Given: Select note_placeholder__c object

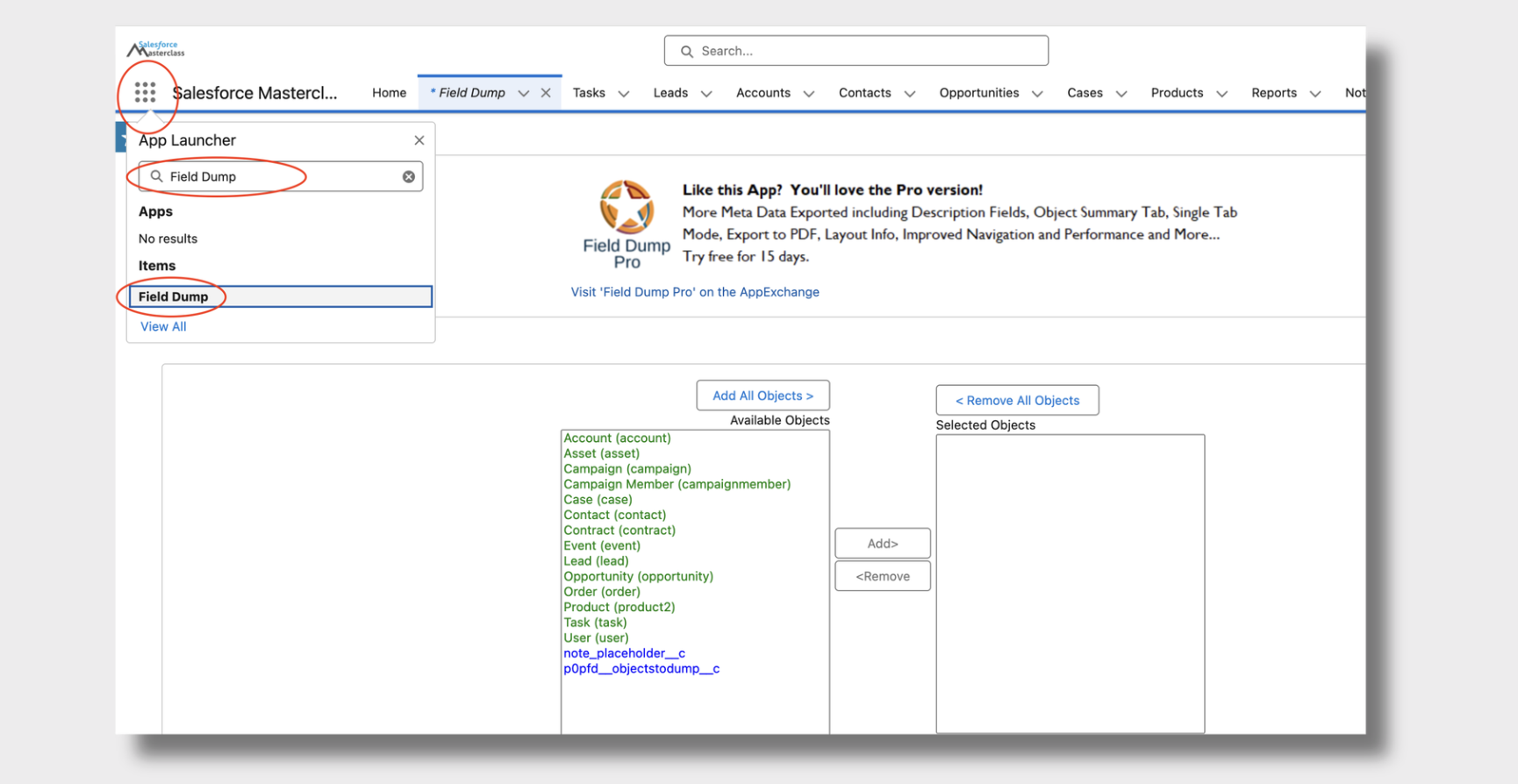Looking at the screenshot, I should (x=624, y=653).
